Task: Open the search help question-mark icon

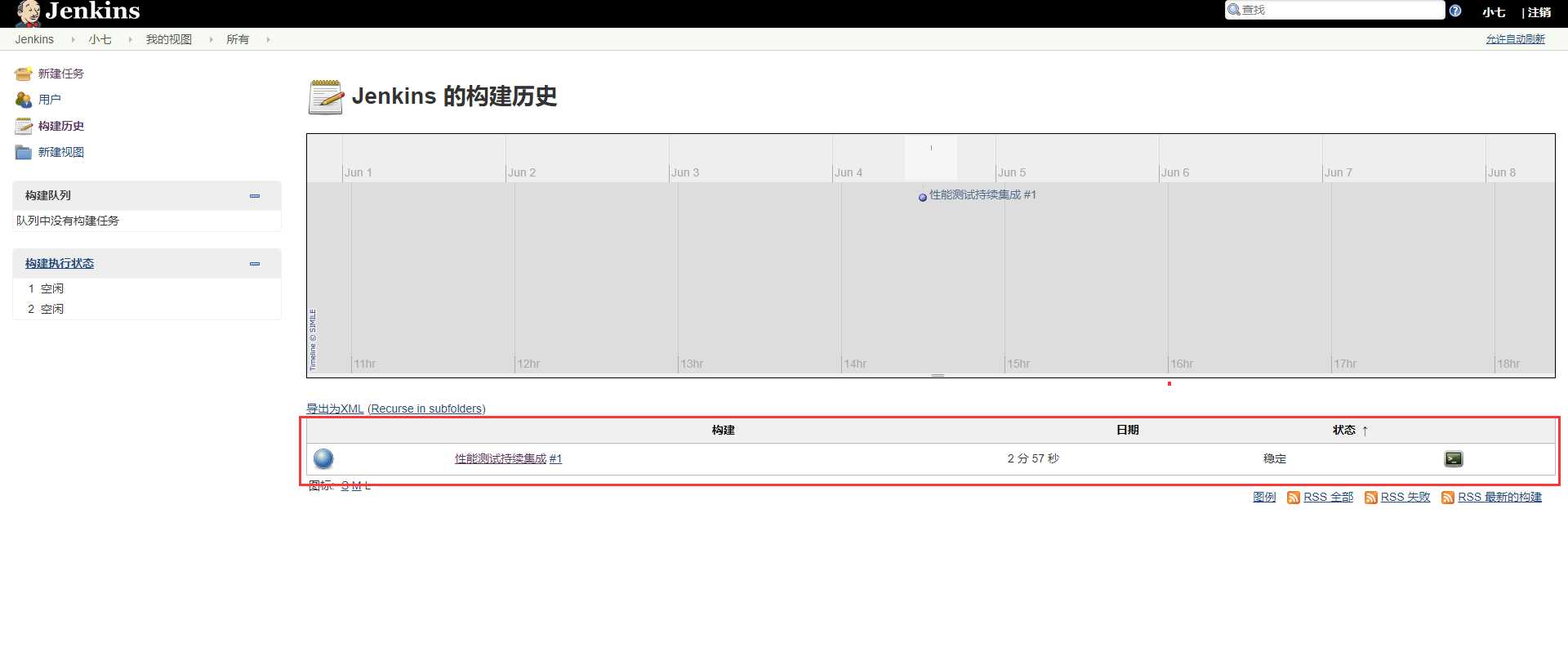Action: coord(1455,11)
